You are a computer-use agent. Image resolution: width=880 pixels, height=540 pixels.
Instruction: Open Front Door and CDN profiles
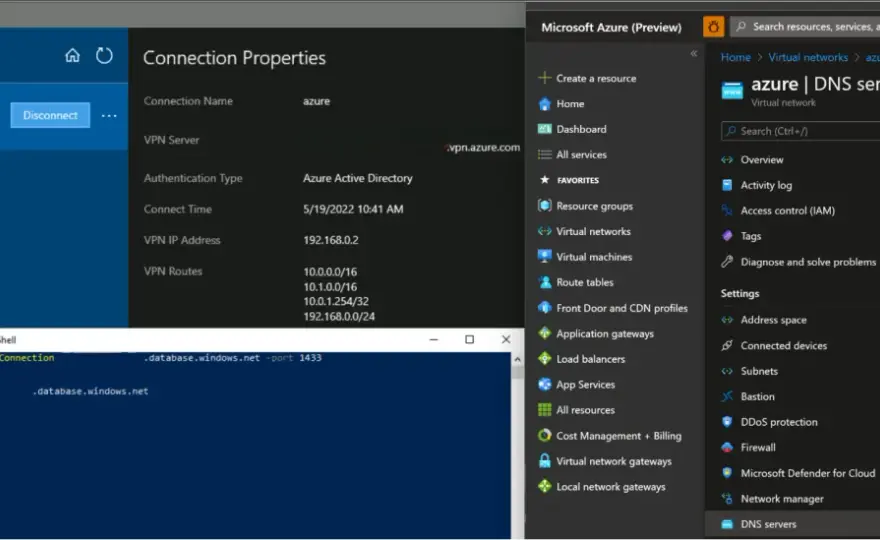coord(622,308)
